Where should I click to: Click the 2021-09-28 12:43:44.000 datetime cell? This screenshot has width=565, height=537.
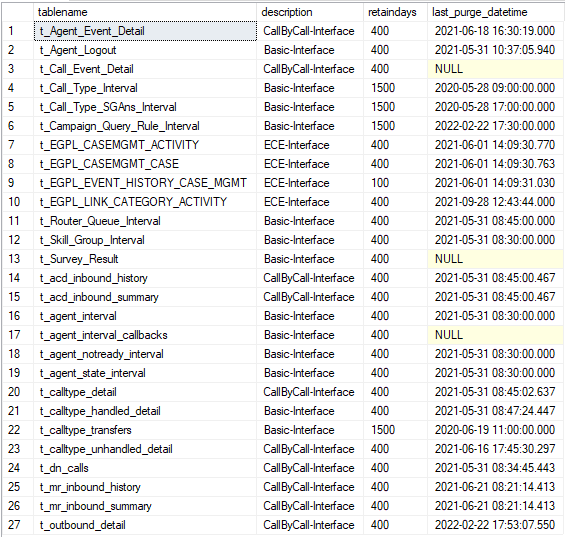(x=495, y=202)
